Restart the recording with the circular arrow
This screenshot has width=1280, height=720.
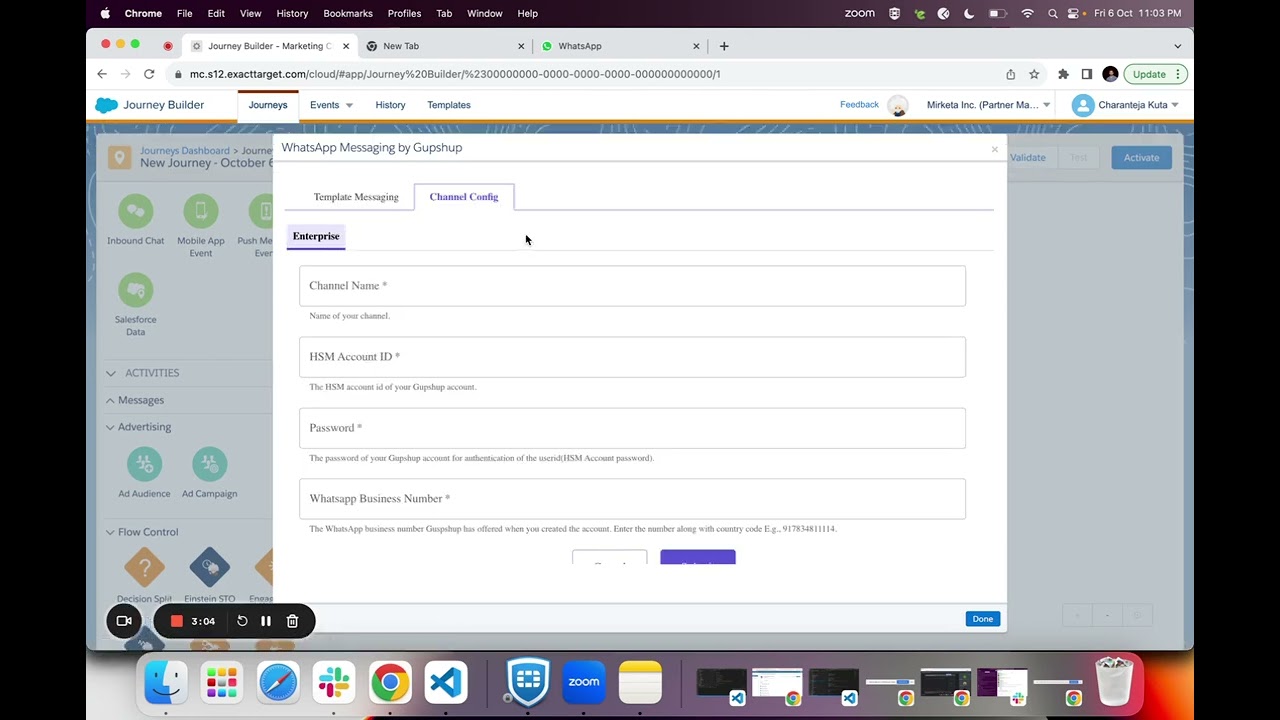click(242, 621)
